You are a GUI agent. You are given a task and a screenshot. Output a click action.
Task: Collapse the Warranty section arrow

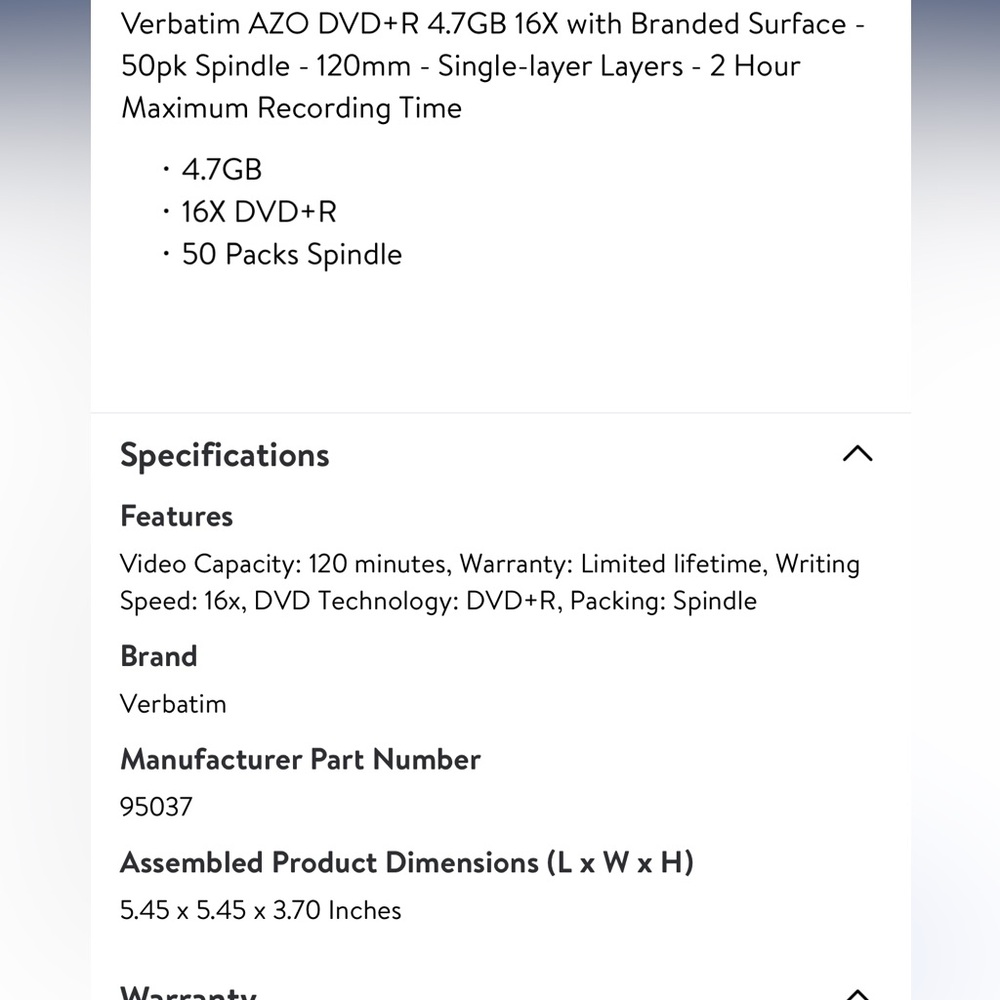tap(857, 994)
